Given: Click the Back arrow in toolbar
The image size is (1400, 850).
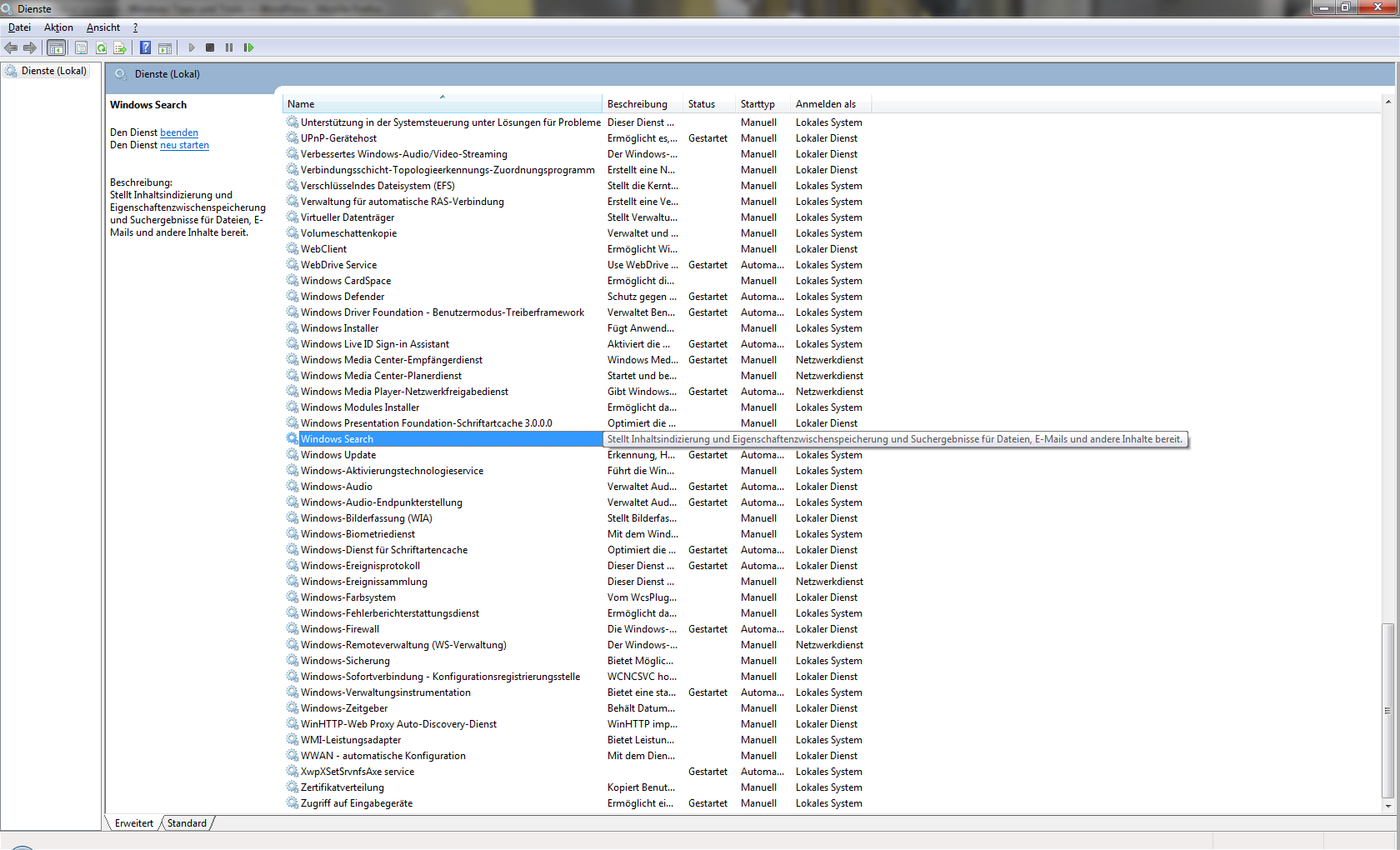Looking at the screenshot, I should pos(11,47).
